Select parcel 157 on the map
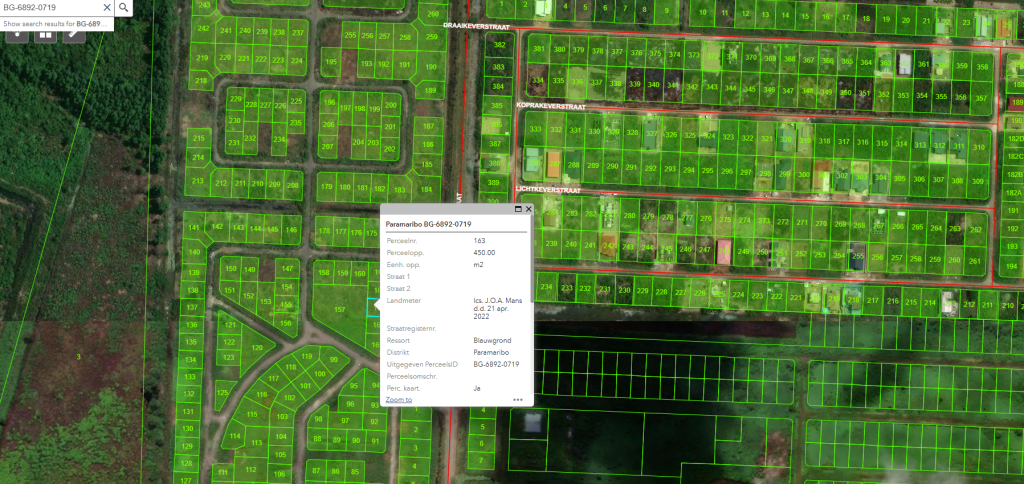This screenshot has height=484, width=1024. 340,310
